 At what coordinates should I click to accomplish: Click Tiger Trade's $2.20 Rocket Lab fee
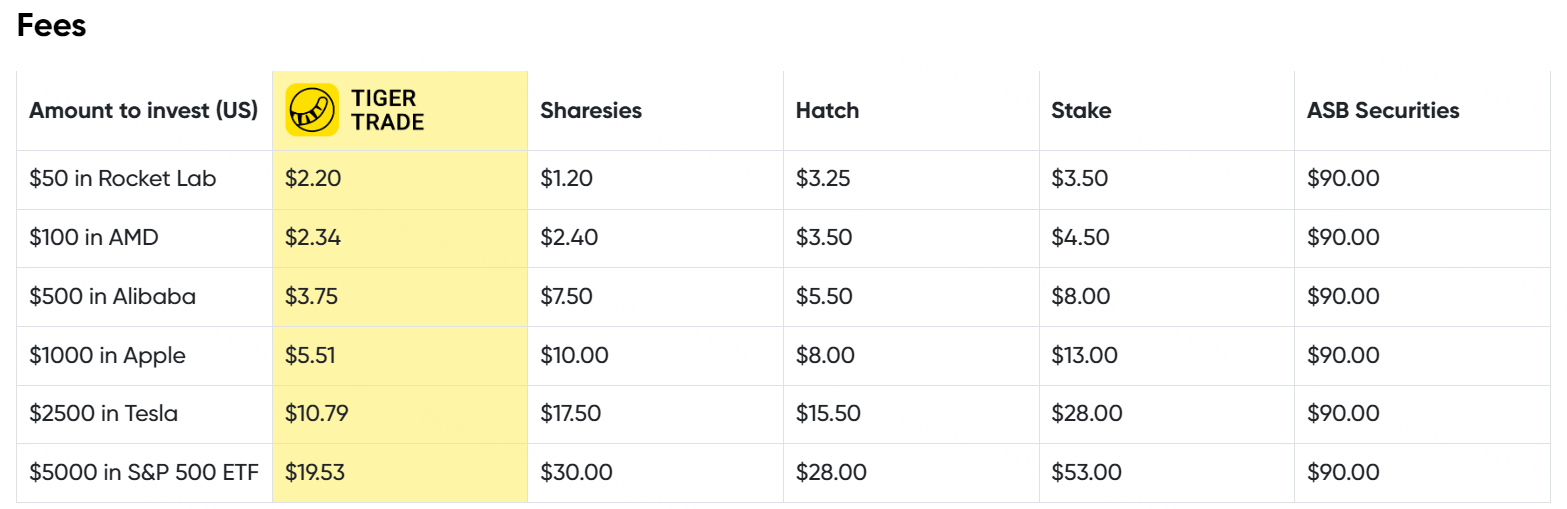pos(312,179)
